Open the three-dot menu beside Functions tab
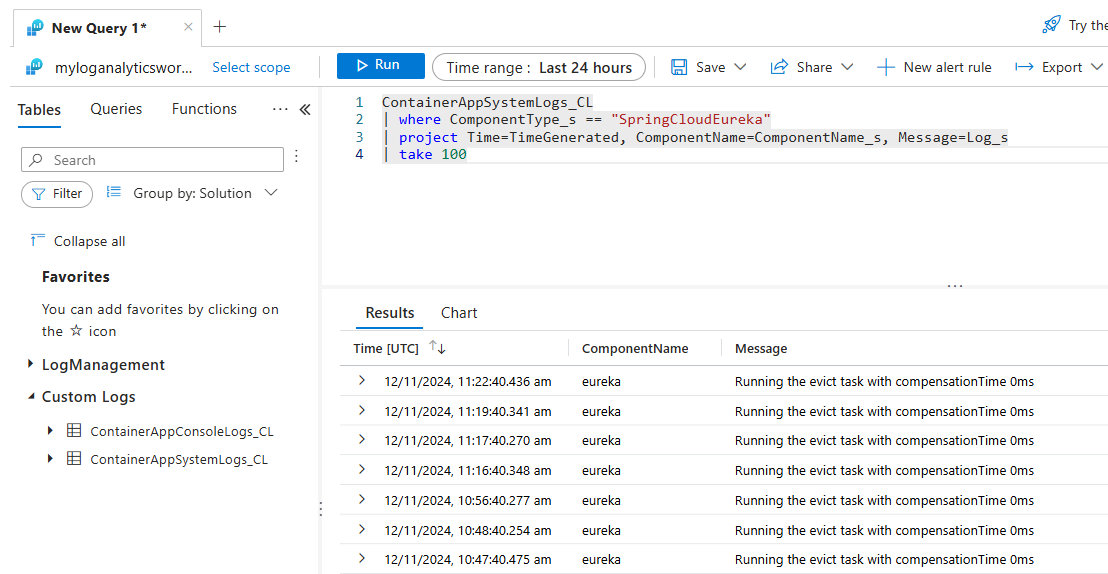This screenshot has height=574, width=1108. pyautogui.click(x=280, y=110)
